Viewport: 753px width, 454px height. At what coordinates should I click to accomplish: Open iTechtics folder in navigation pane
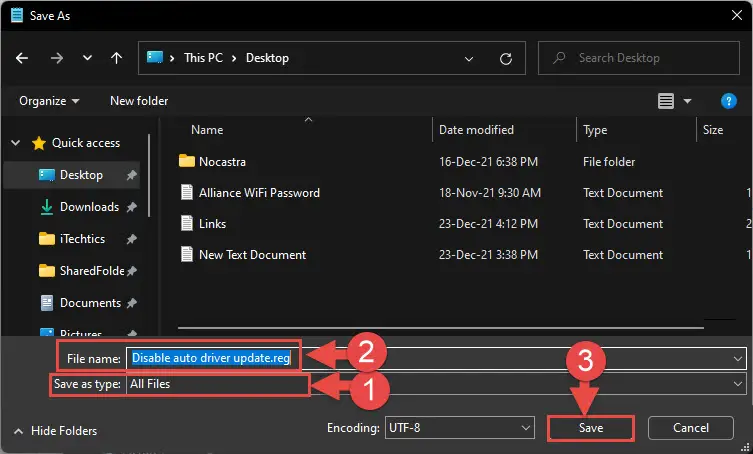click(82, 239)
